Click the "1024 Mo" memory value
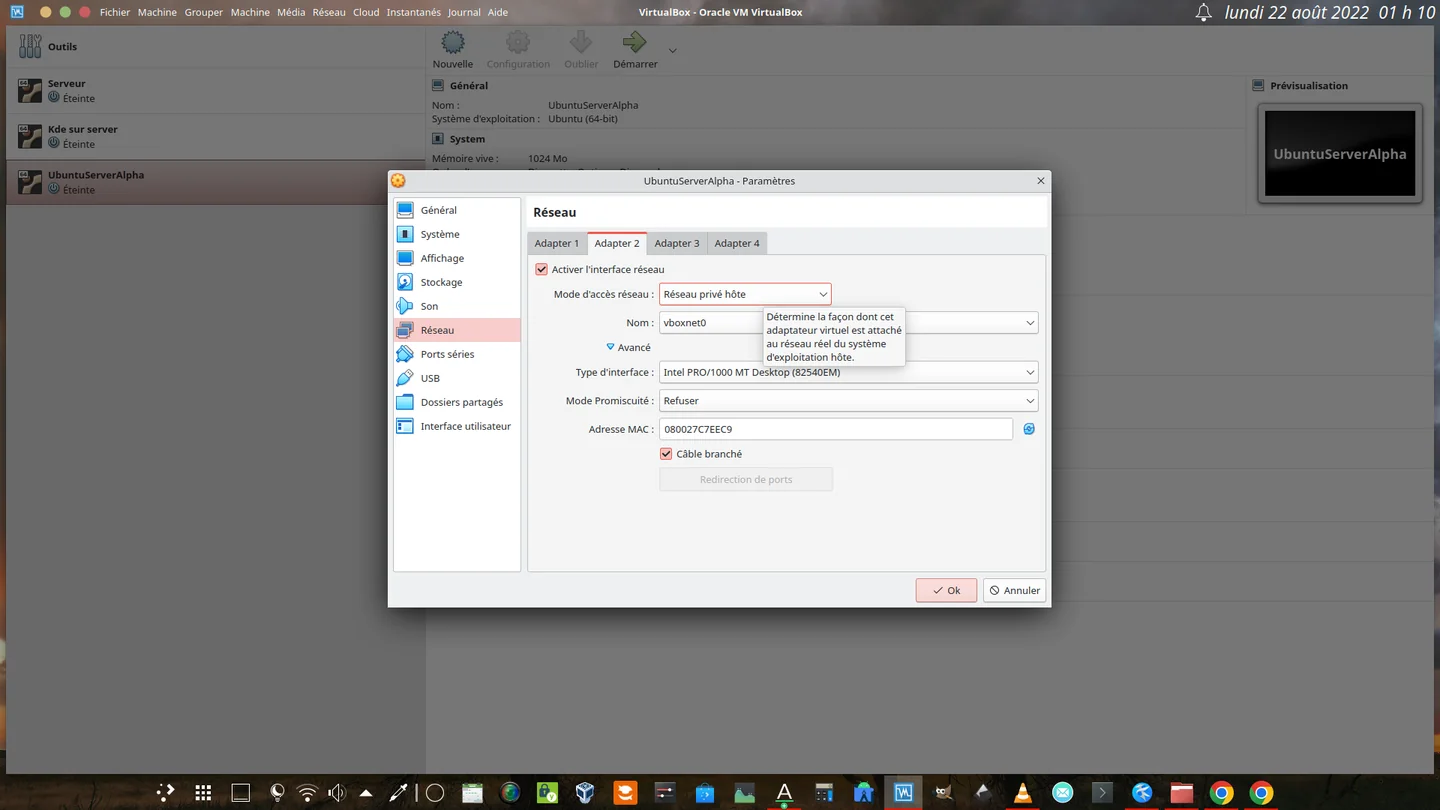Image resolution: width=1440 pixels, height=810 pixels. tap(548, 159)
